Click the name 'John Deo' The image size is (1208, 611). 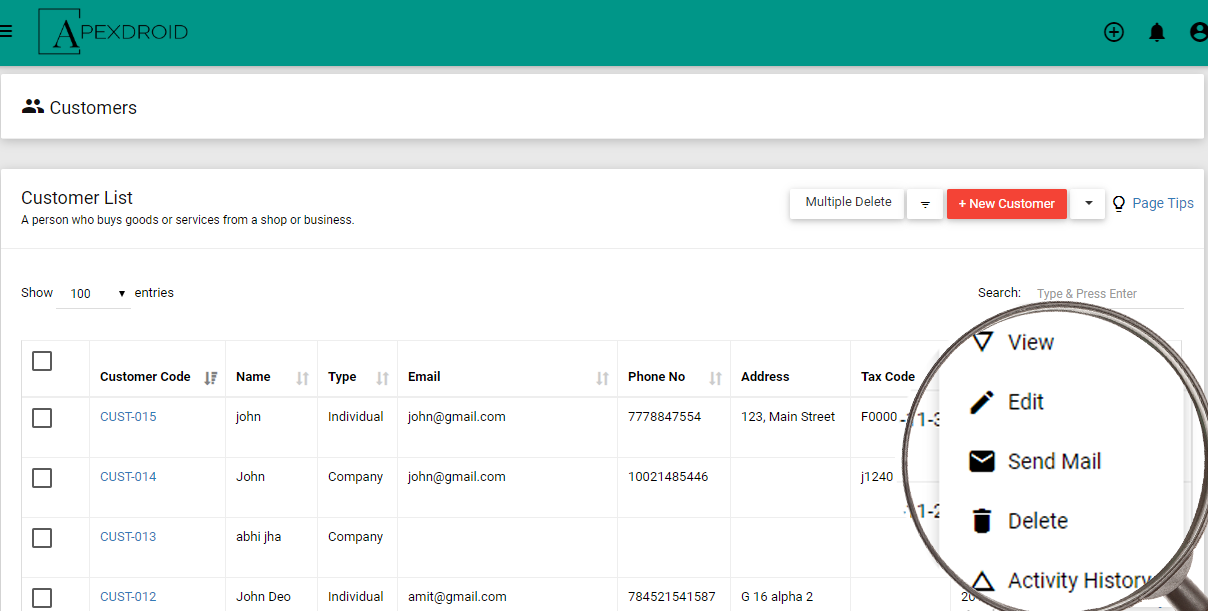263,597
